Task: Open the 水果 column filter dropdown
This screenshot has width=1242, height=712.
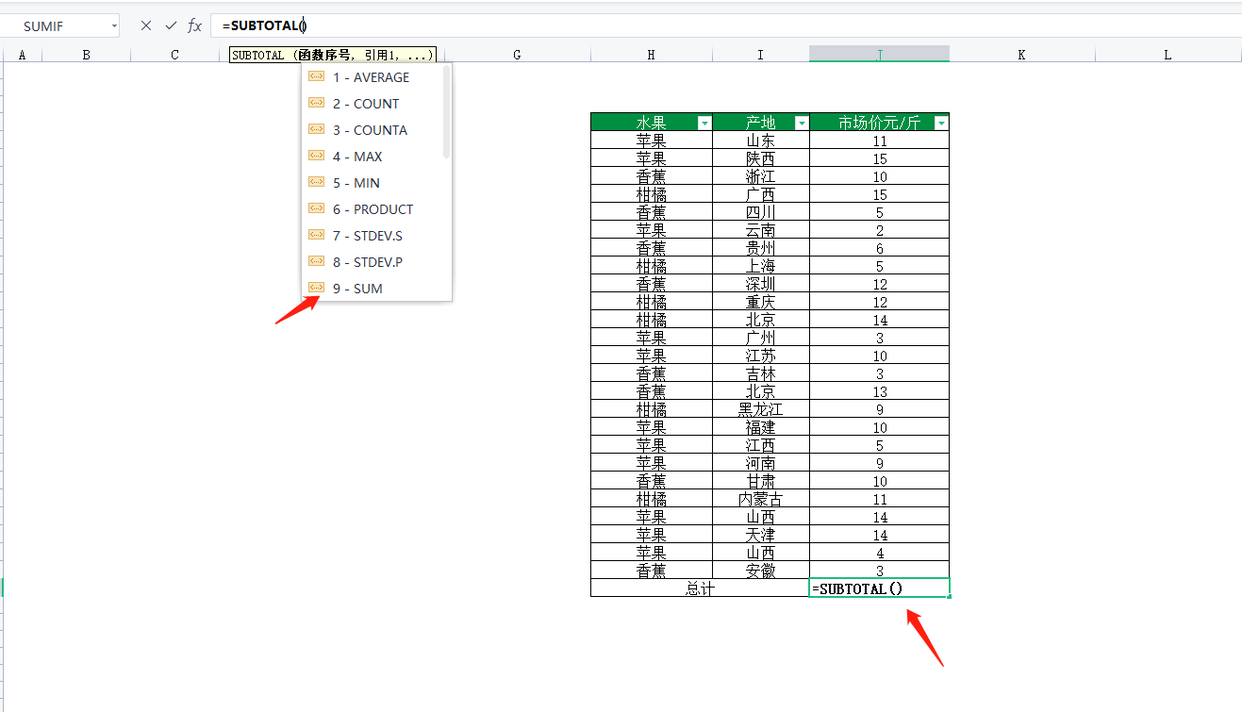Action: 704,123
